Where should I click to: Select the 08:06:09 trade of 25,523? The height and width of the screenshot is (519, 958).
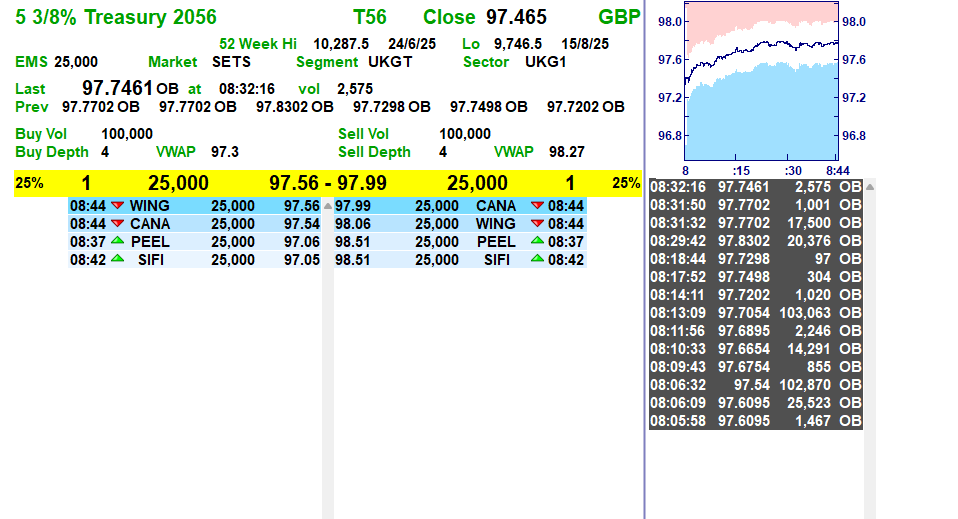click(x=756, y=403)
